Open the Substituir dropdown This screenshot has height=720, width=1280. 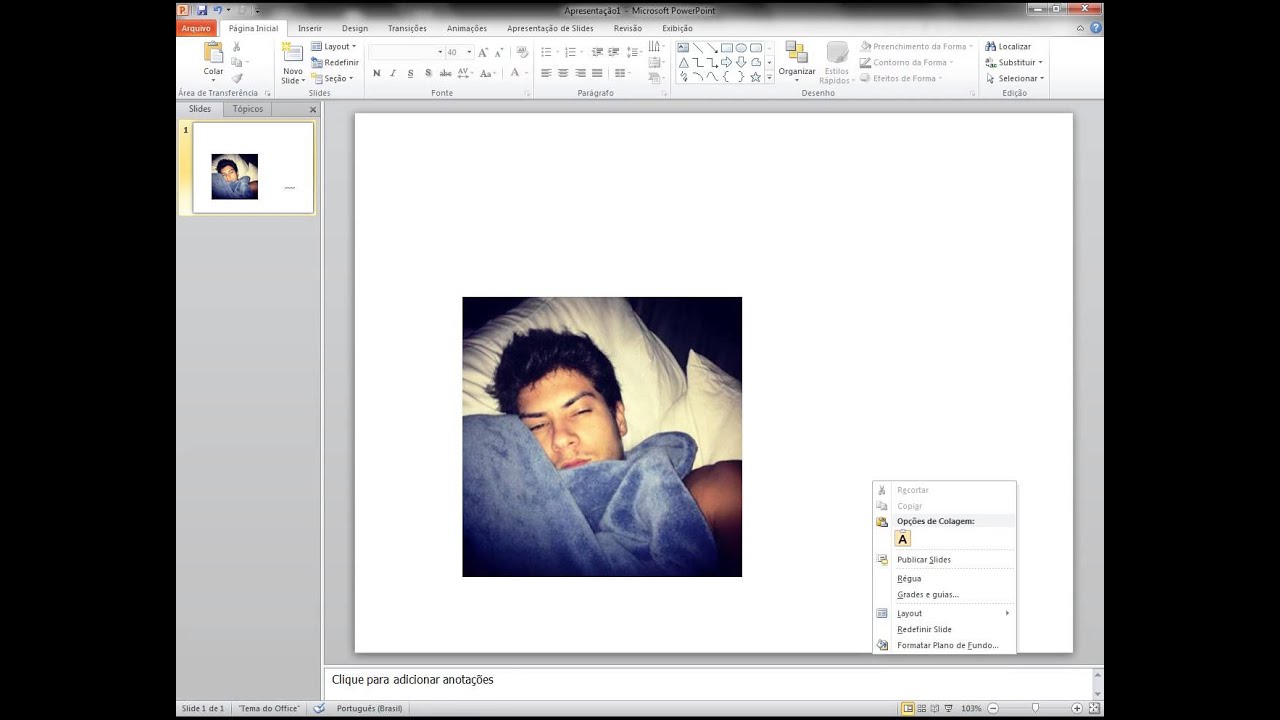coord(1014,62)
